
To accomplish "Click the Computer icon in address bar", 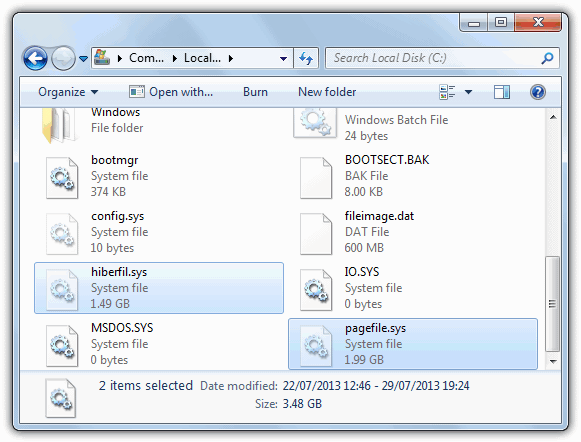I will [x=102, y=57].
